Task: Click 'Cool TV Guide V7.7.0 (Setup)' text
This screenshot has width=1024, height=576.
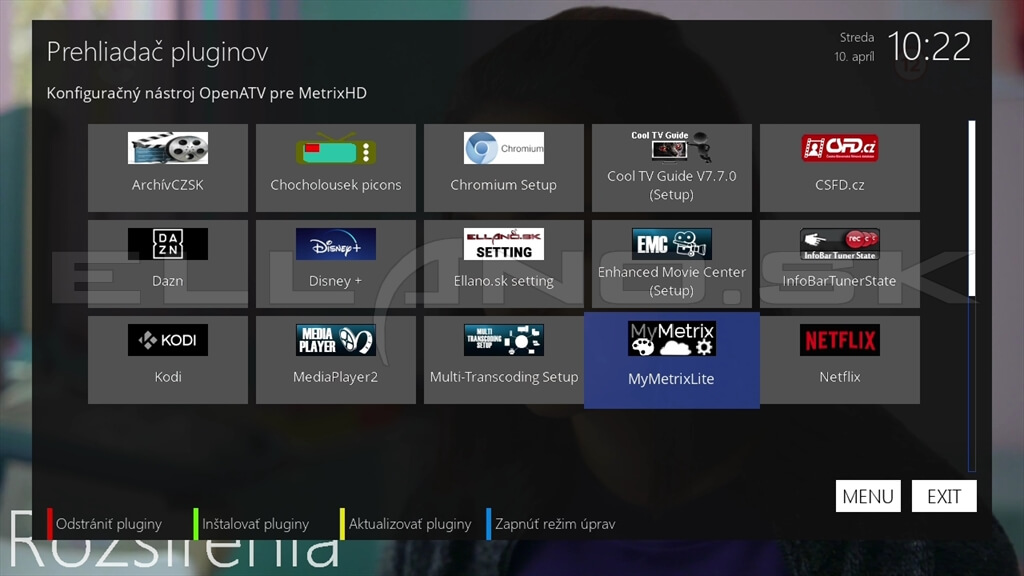Action: click(671, 185)
